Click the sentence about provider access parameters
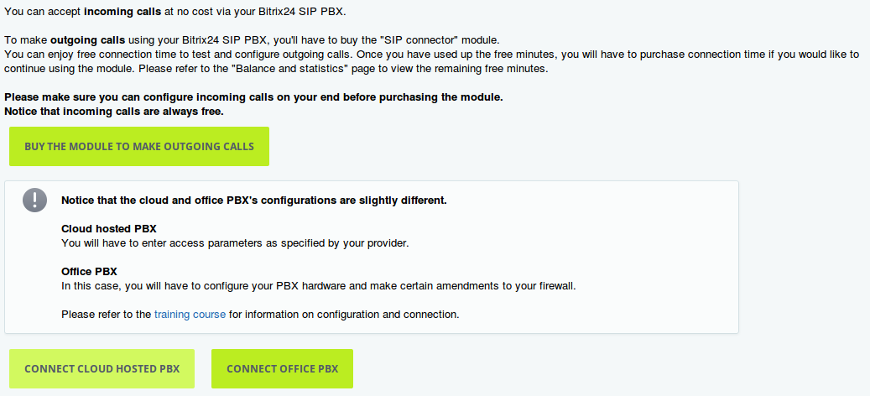This screenshot has height=396, width=870. coord(235,243)
